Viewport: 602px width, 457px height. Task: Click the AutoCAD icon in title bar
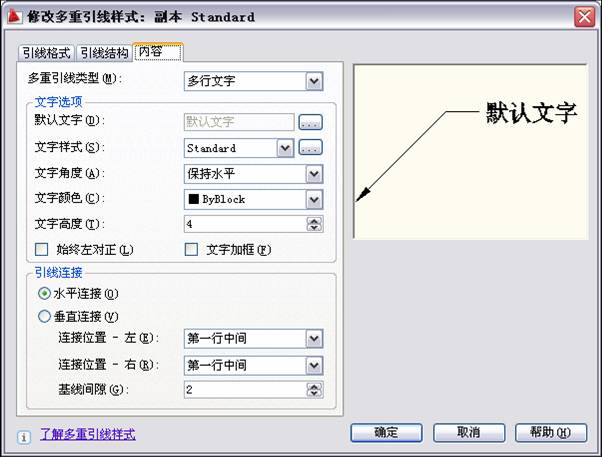click(14, 17)
